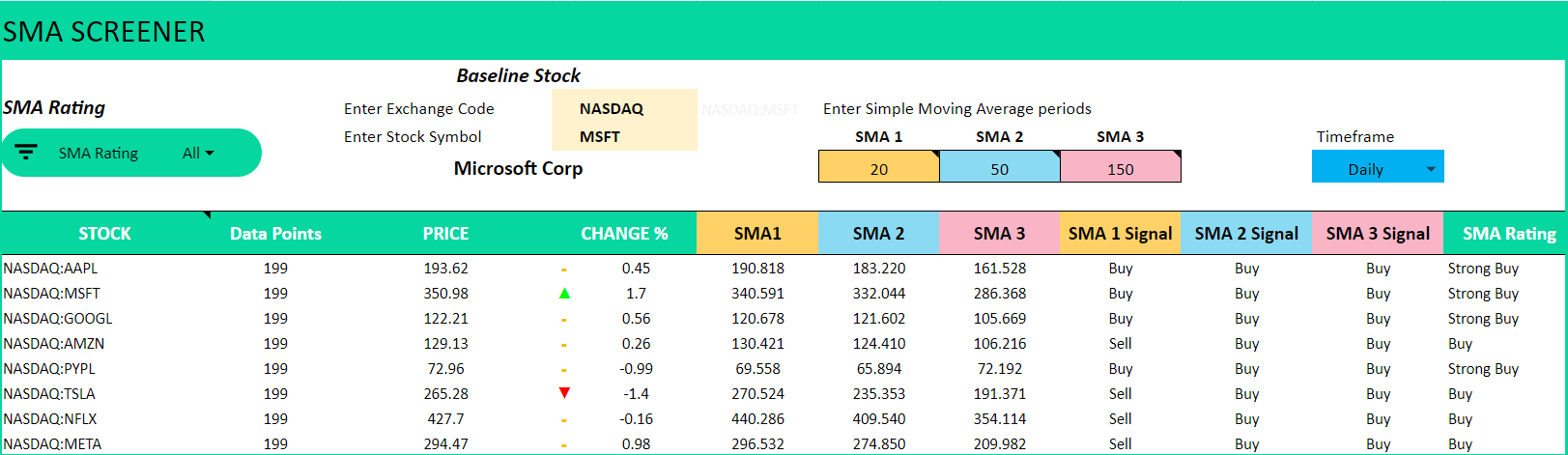The width and height of the screenshot is (1568, 455).
Task: Select Buy rating in META row
Action: (x=1460, y=443)
